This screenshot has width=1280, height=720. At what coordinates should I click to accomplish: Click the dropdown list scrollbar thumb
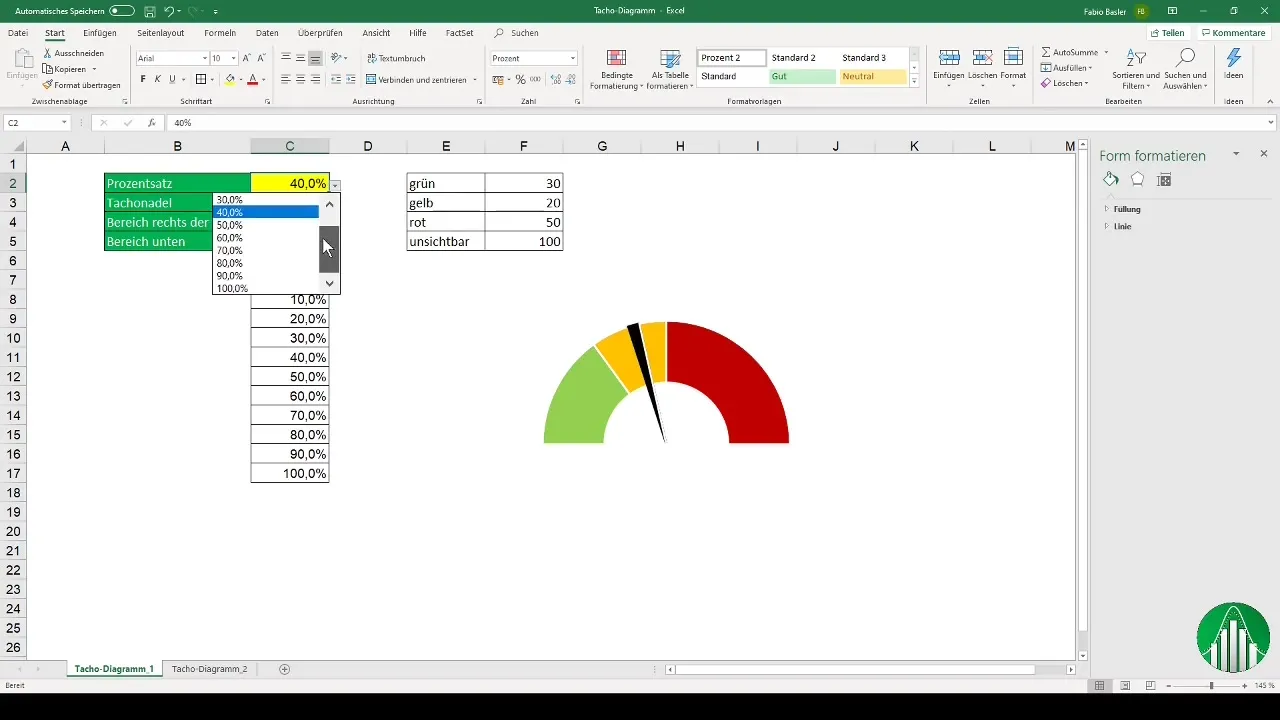tap(329, 249)
